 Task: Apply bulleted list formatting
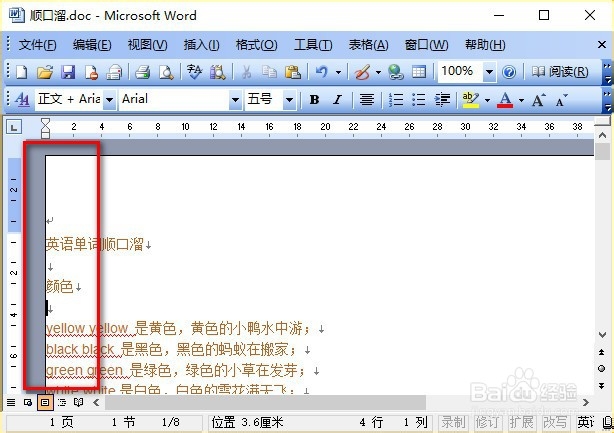[x=419, y=100]
